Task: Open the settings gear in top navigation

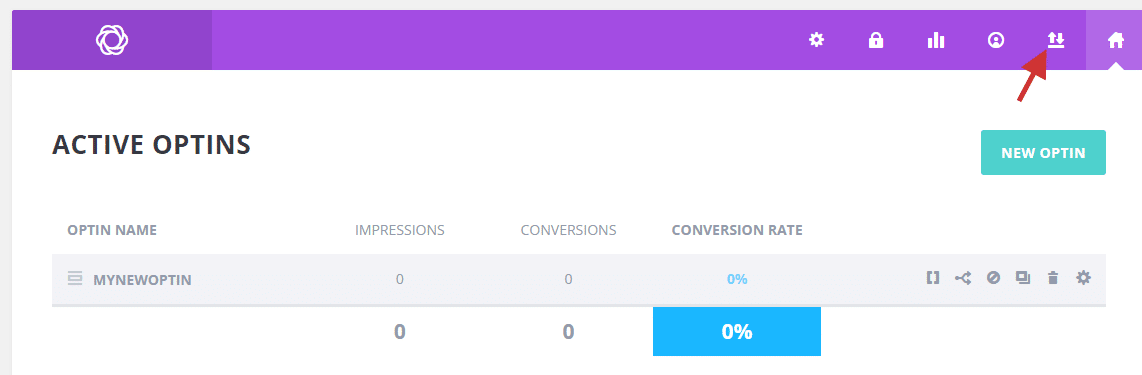Action: click(x=816, y=40)
